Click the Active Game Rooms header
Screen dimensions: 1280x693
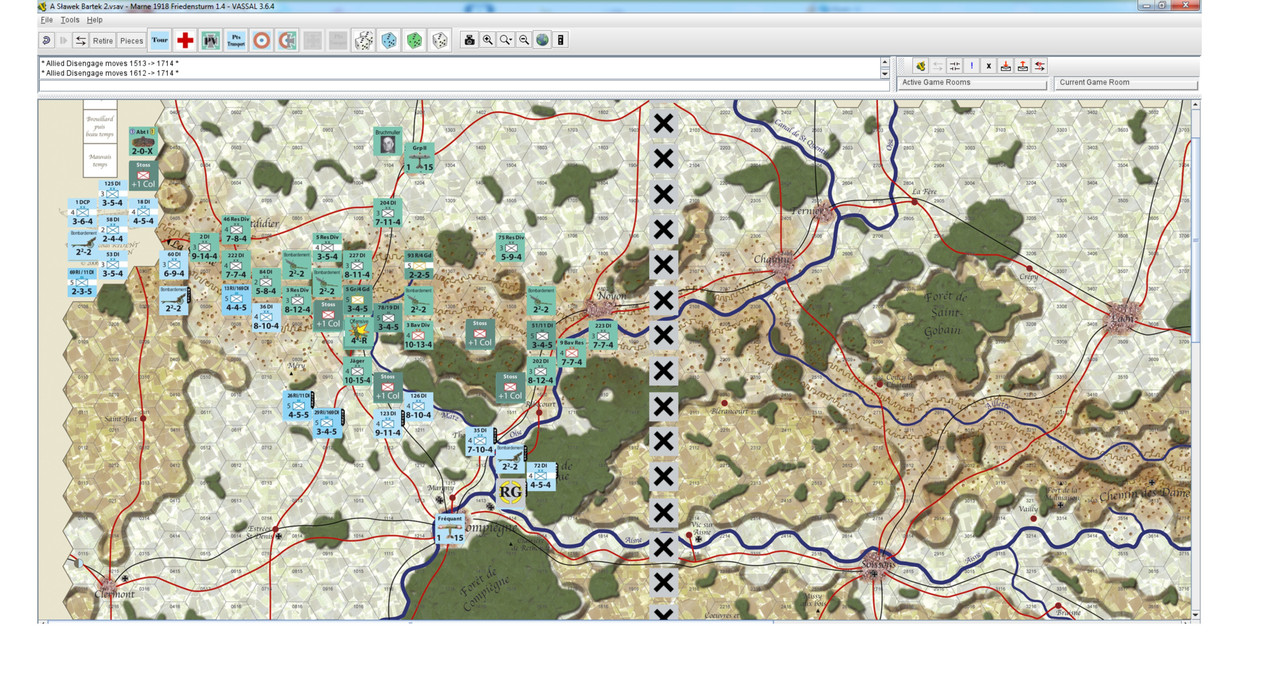click(x=972, y=83)
